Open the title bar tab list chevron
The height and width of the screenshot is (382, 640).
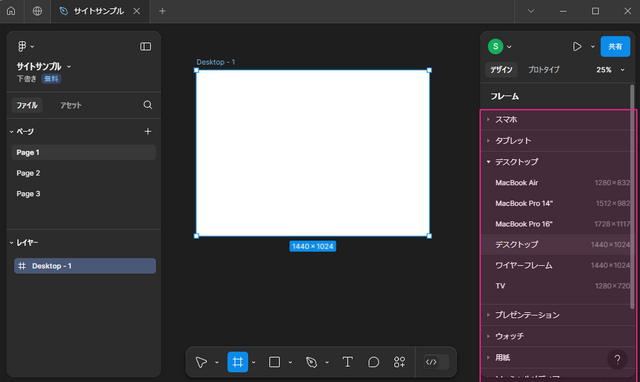[531, 11]
